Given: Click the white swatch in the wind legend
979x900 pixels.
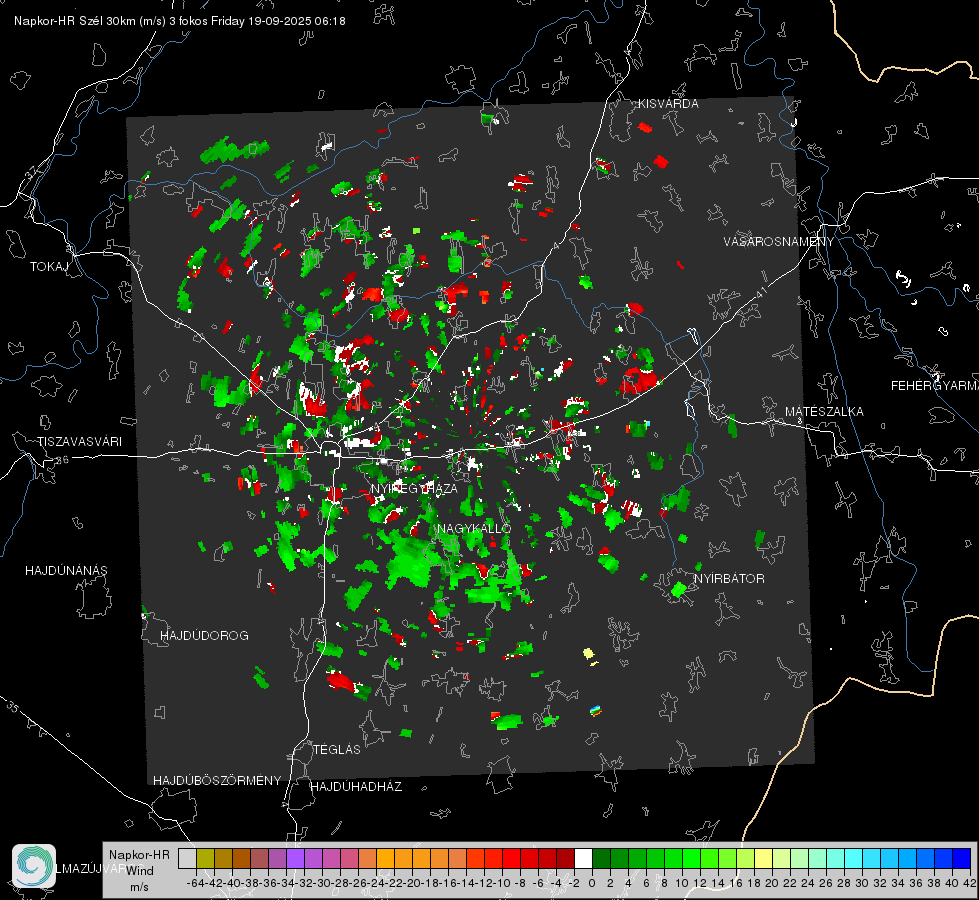Looking at the screenshot, I should [x=583, y=858].
